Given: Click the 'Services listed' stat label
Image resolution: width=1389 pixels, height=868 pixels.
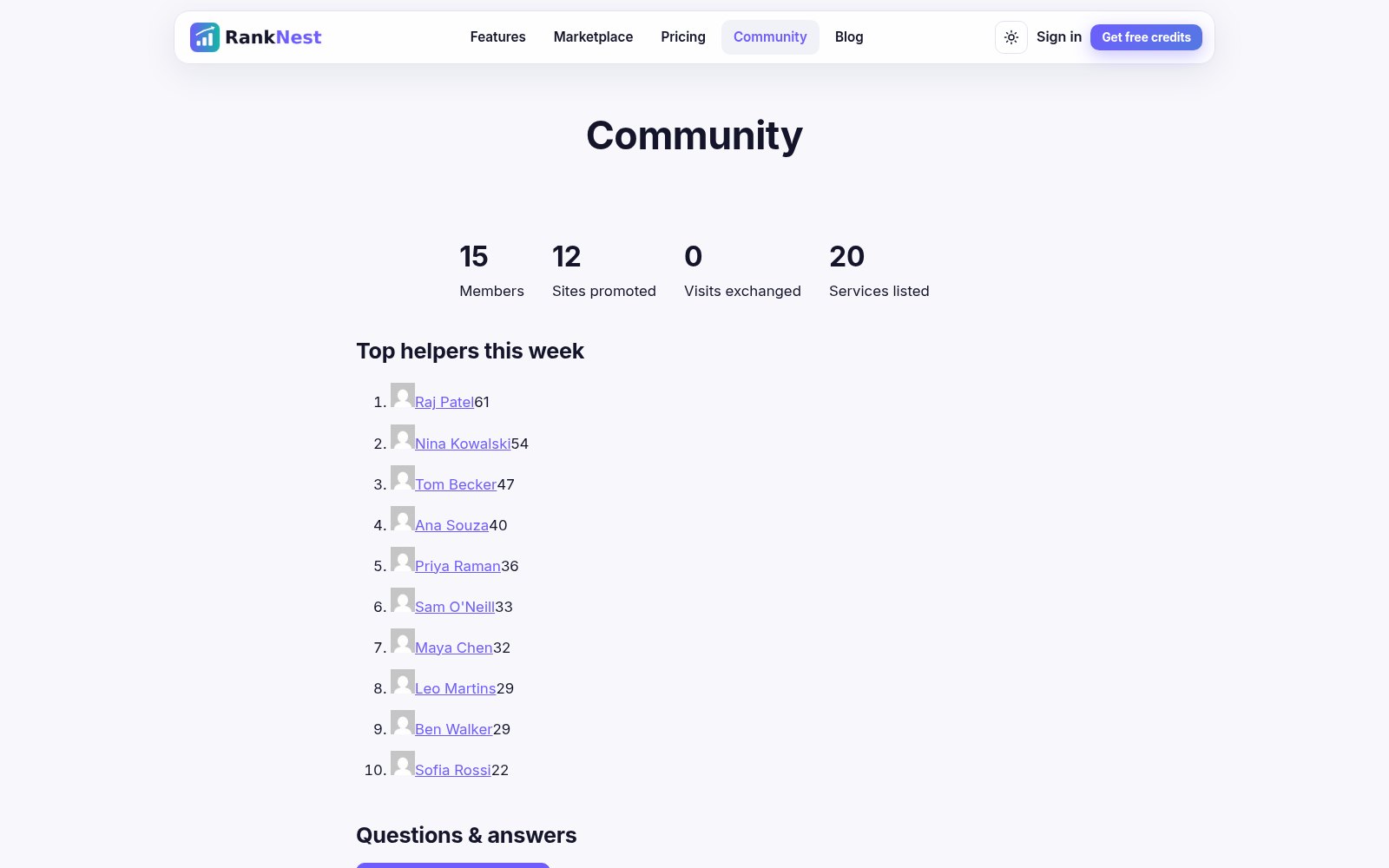Looking at the screenshot, I should click(879, 291).
